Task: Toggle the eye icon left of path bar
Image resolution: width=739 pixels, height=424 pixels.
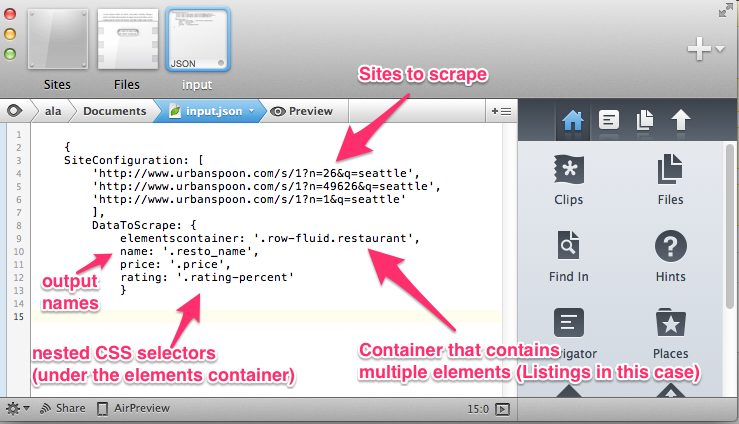Action: tap(15, 111)
